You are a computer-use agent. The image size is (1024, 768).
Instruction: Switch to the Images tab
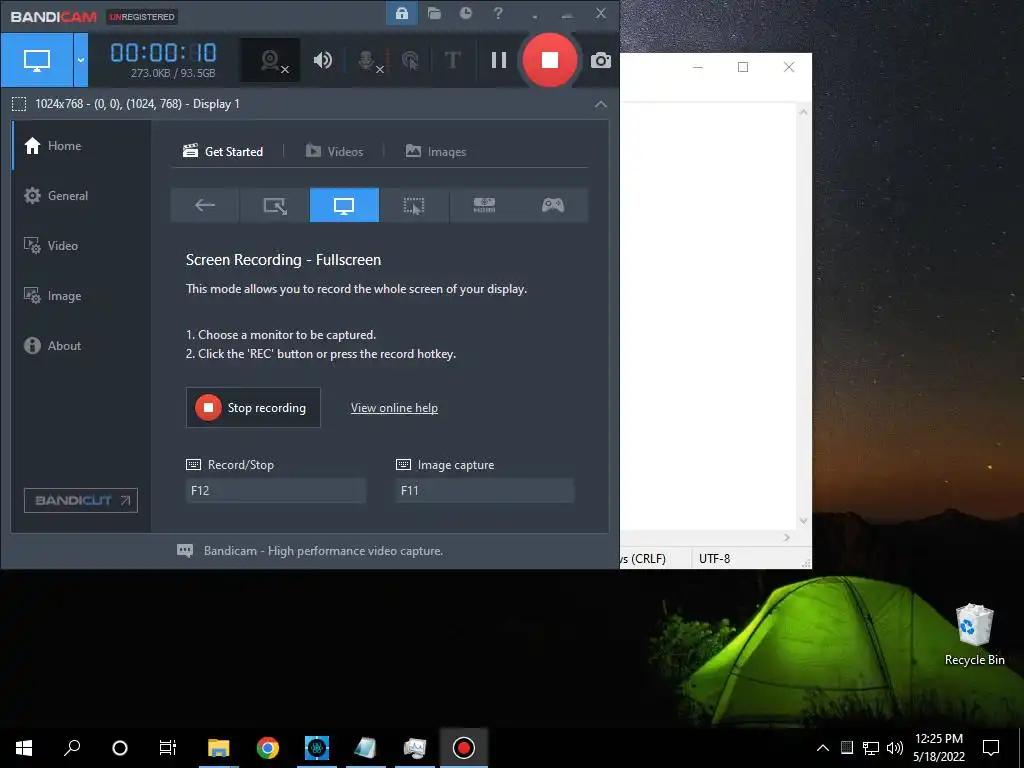click(x=436, y=152)
